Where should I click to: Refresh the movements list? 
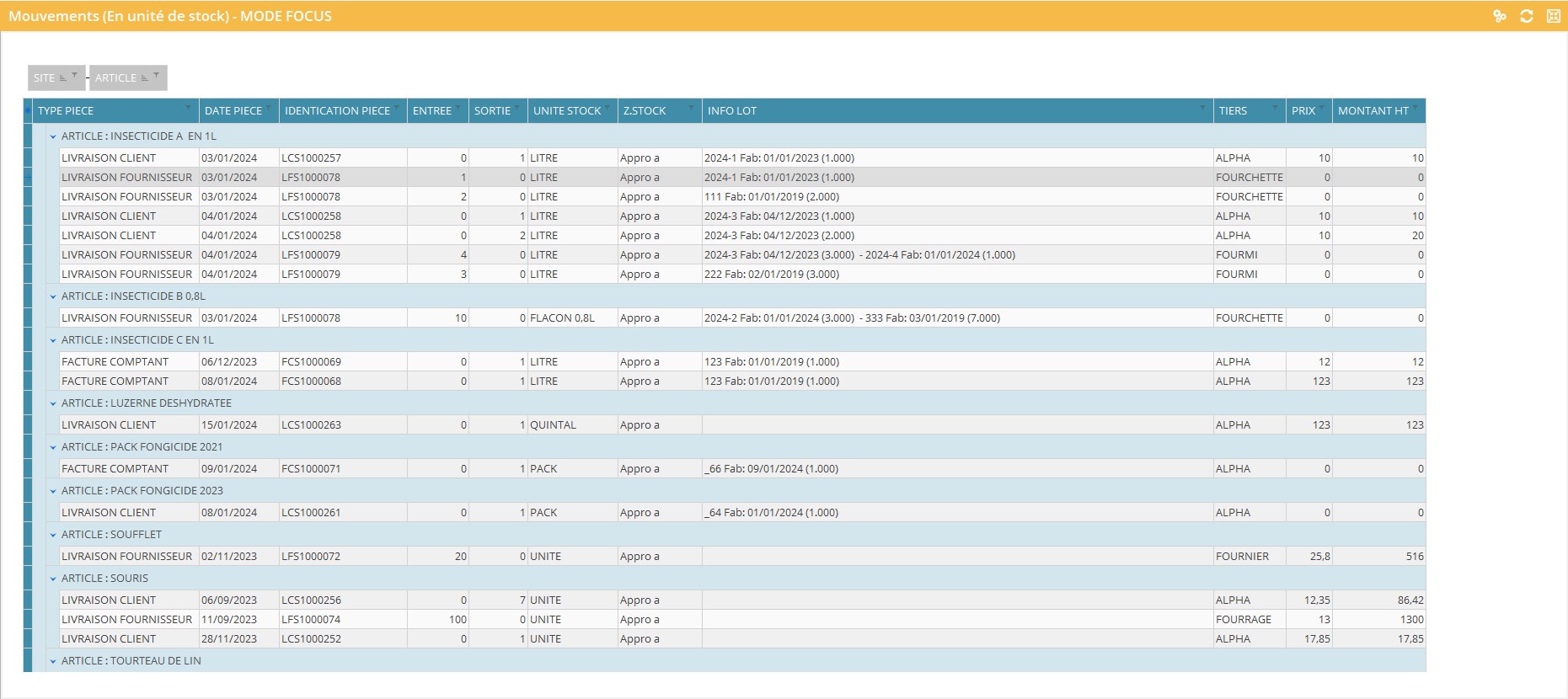click(x=1526, y=16)
